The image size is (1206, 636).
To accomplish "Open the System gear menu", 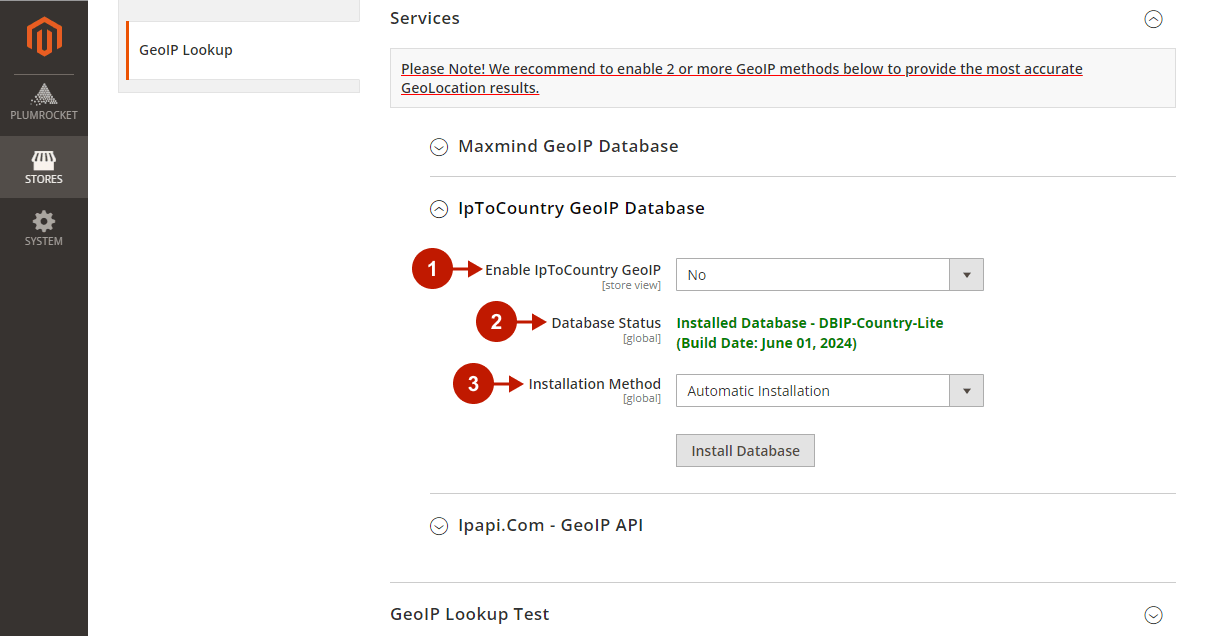I will click(x=44, y=229).
